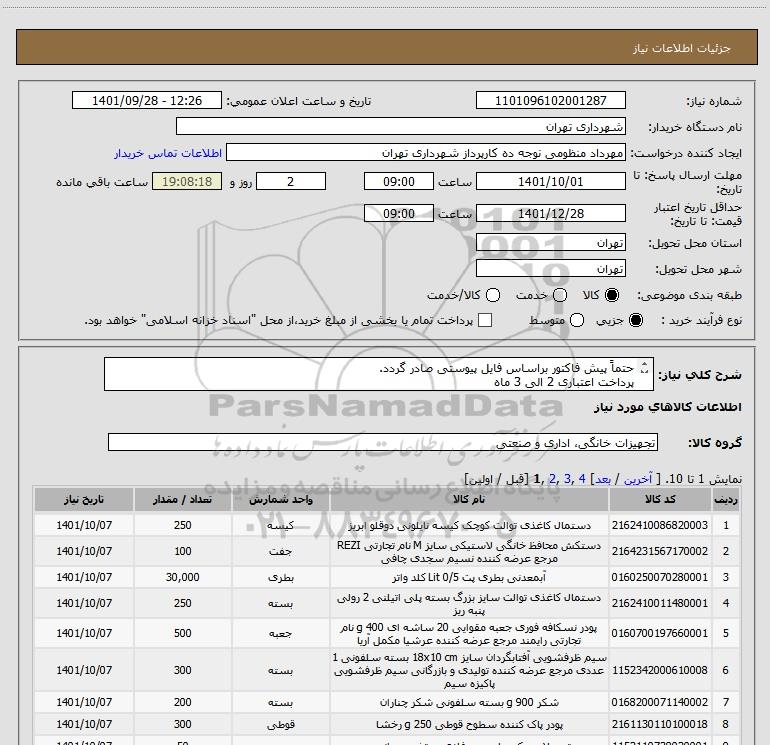Image resolution: width=770 pixels, height=745 pixels.
Task: Click product code 2162410086820003
Action: coord(660,525)
